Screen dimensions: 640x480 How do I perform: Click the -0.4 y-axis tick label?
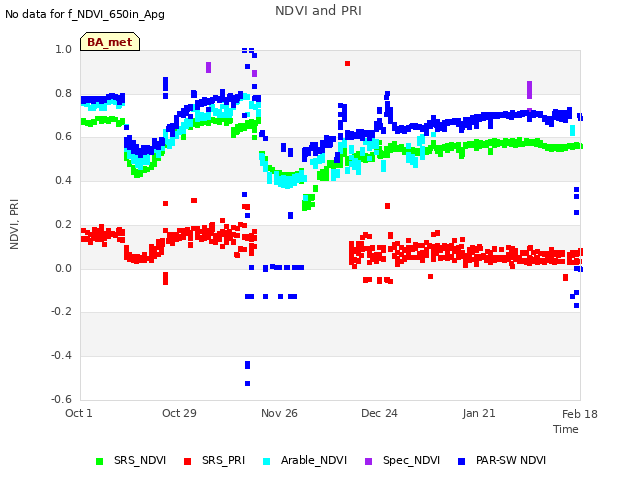click(61, 356)
